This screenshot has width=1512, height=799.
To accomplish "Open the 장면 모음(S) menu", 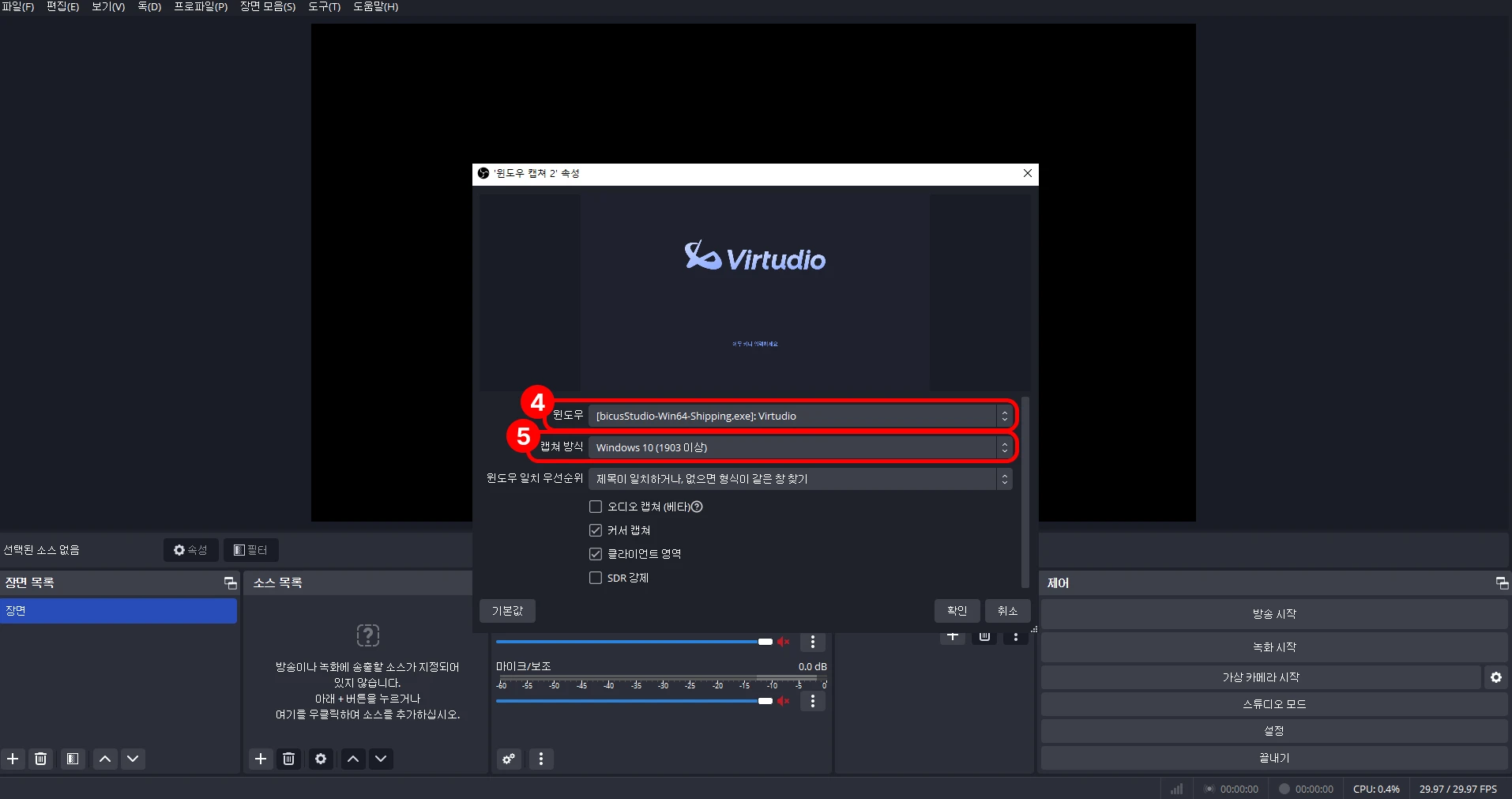I will click(268, 6).
